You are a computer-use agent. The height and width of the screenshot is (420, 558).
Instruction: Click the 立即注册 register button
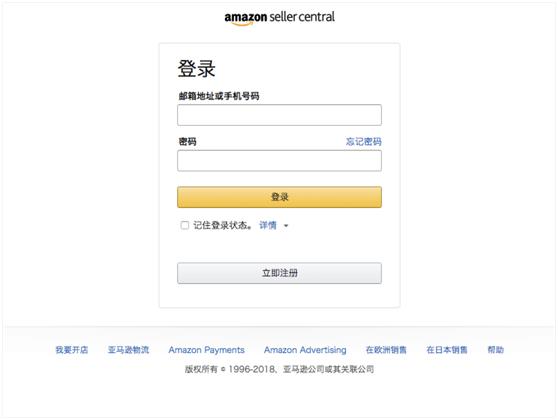[x=279, y=273]
